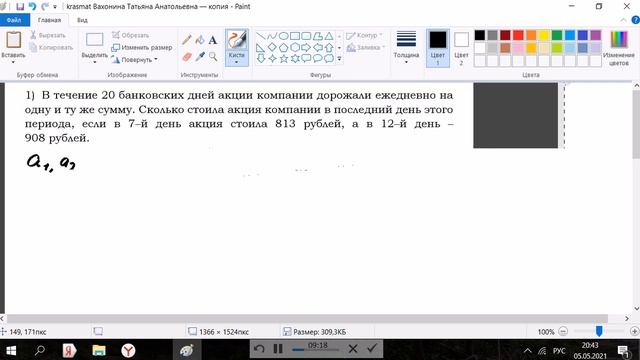Pick the green color swatch
The image size is (640, 360).
click(557, 35)
